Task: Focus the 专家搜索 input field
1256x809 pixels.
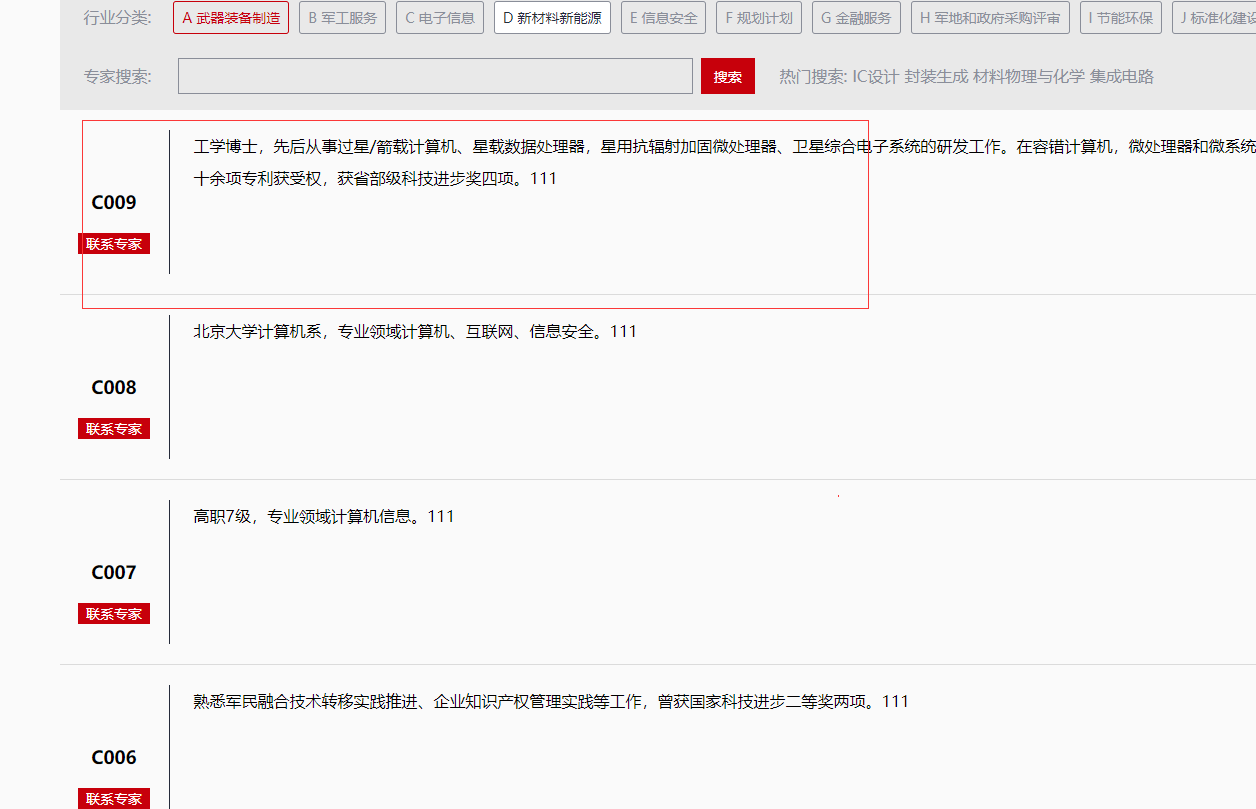Action: [x=435, y=76]
